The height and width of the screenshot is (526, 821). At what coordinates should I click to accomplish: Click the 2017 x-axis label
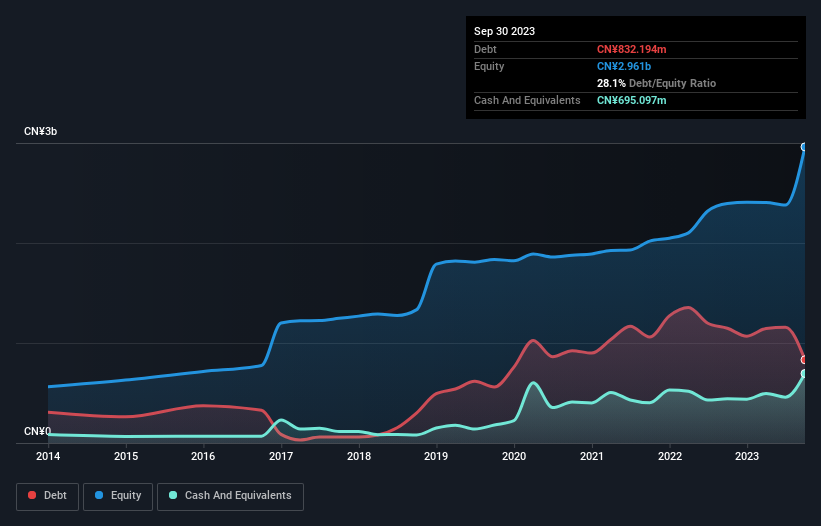click(x=281, y=456)
